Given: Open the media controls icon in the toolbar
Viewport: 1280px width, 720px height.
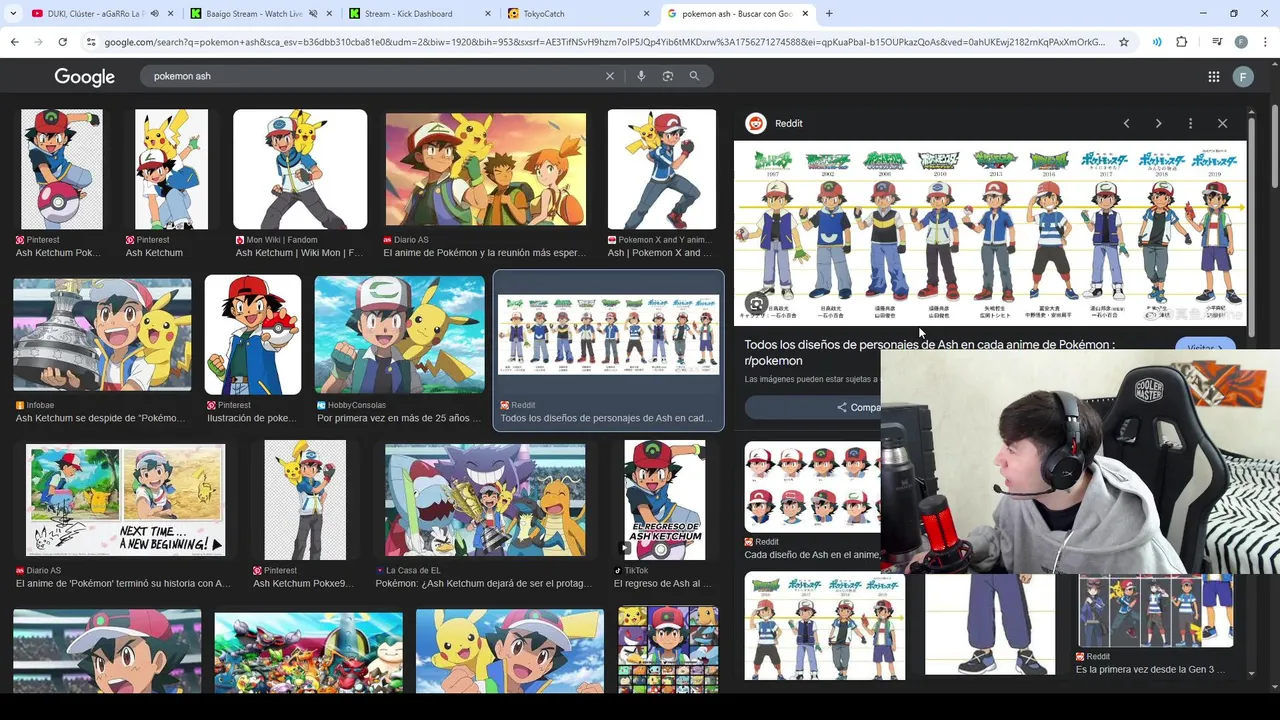Looking at the screenshot, I should point(1217,42).
